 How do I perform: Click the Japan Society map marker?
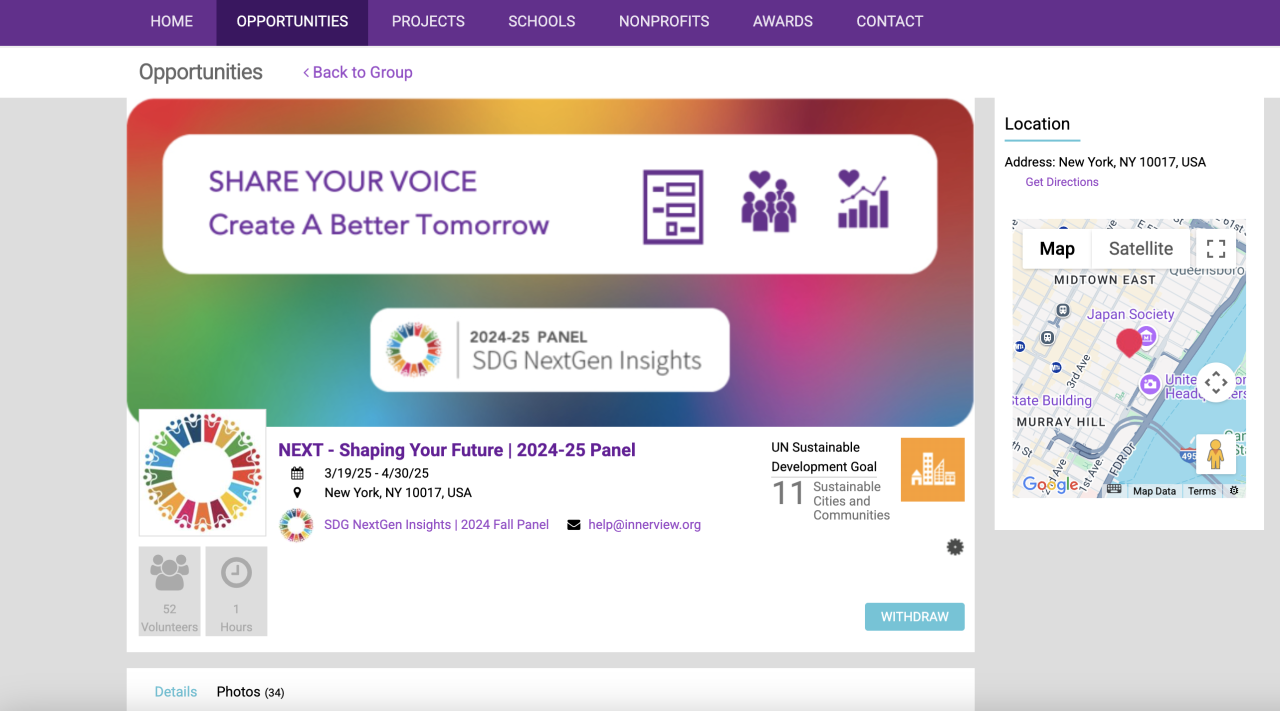[x=1147, y=337]
